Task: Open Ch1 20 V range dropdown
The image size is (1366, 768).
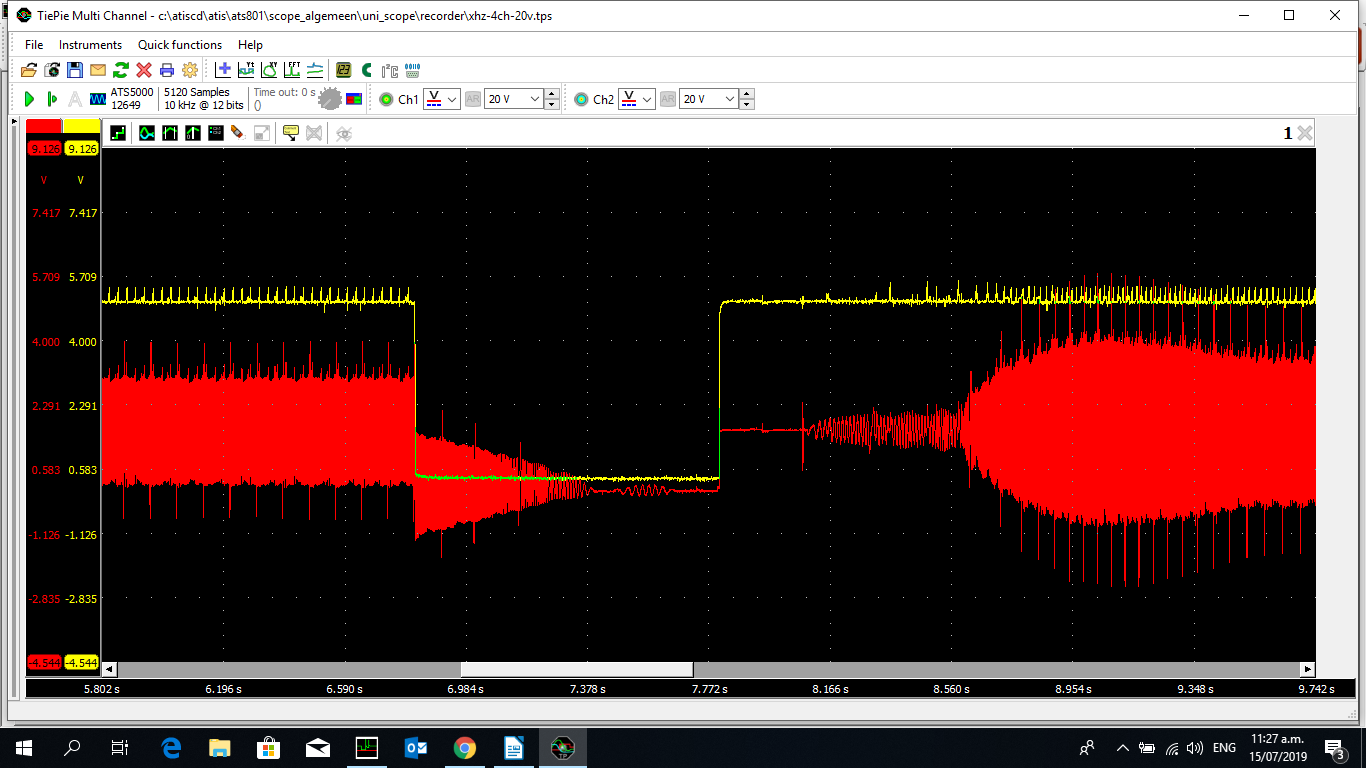Action: pos(513,99)
